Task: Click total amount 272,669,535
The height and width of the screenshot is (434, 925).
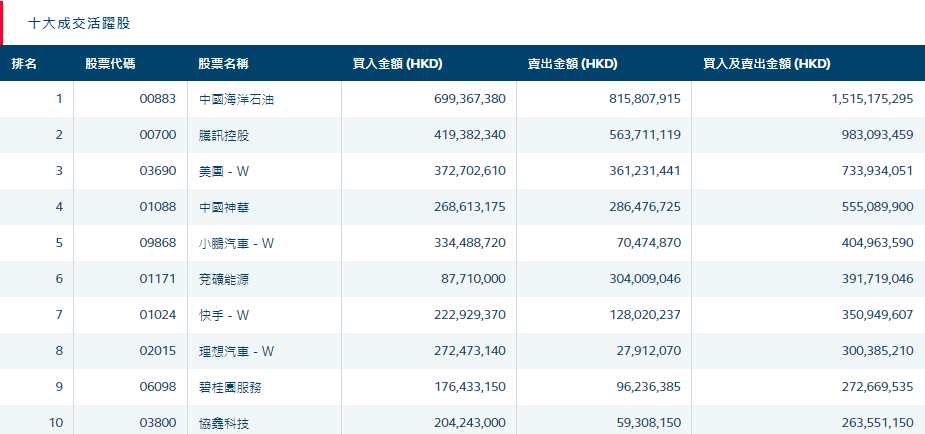Action: 877,387
